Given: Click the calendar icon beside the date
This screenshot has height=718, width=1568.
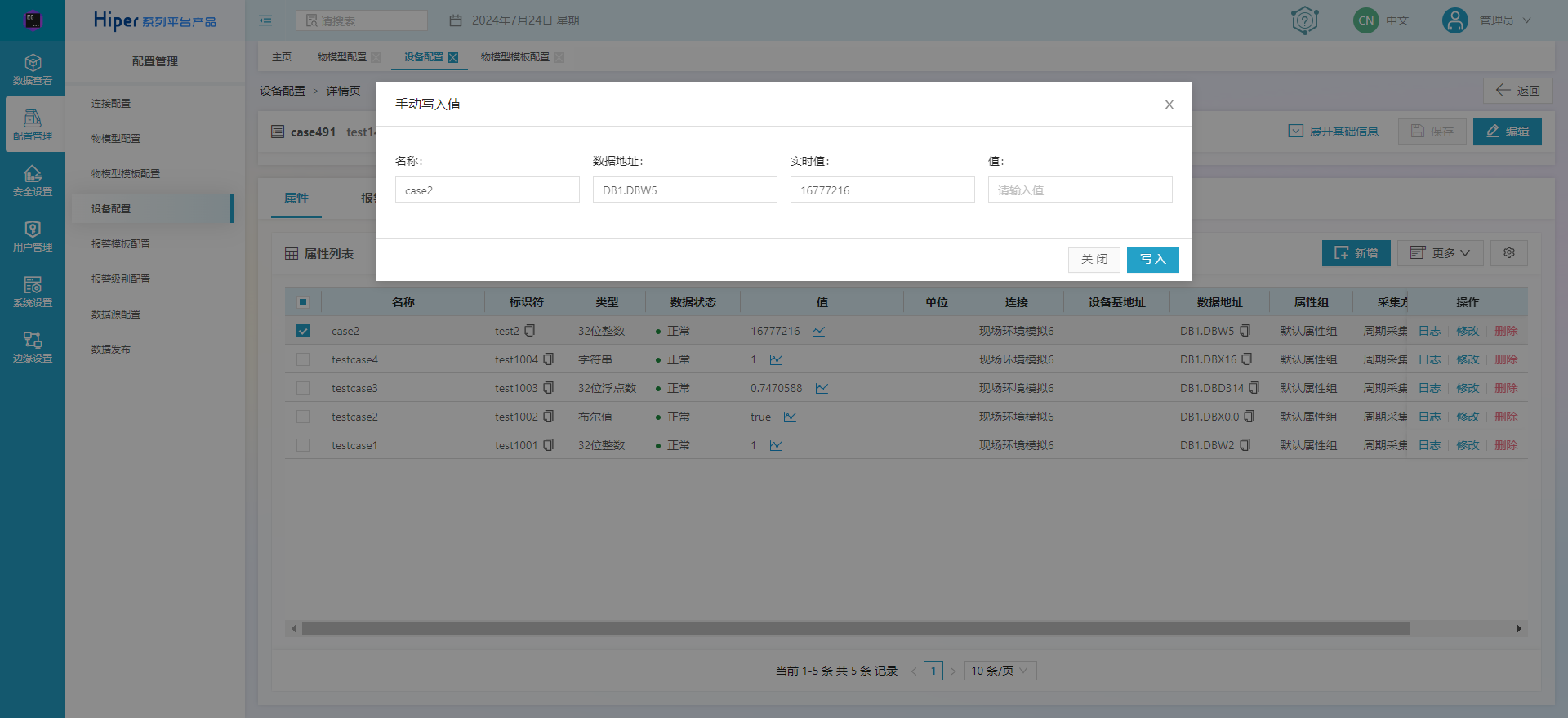Looking at the screenshot, I should 456,20.
